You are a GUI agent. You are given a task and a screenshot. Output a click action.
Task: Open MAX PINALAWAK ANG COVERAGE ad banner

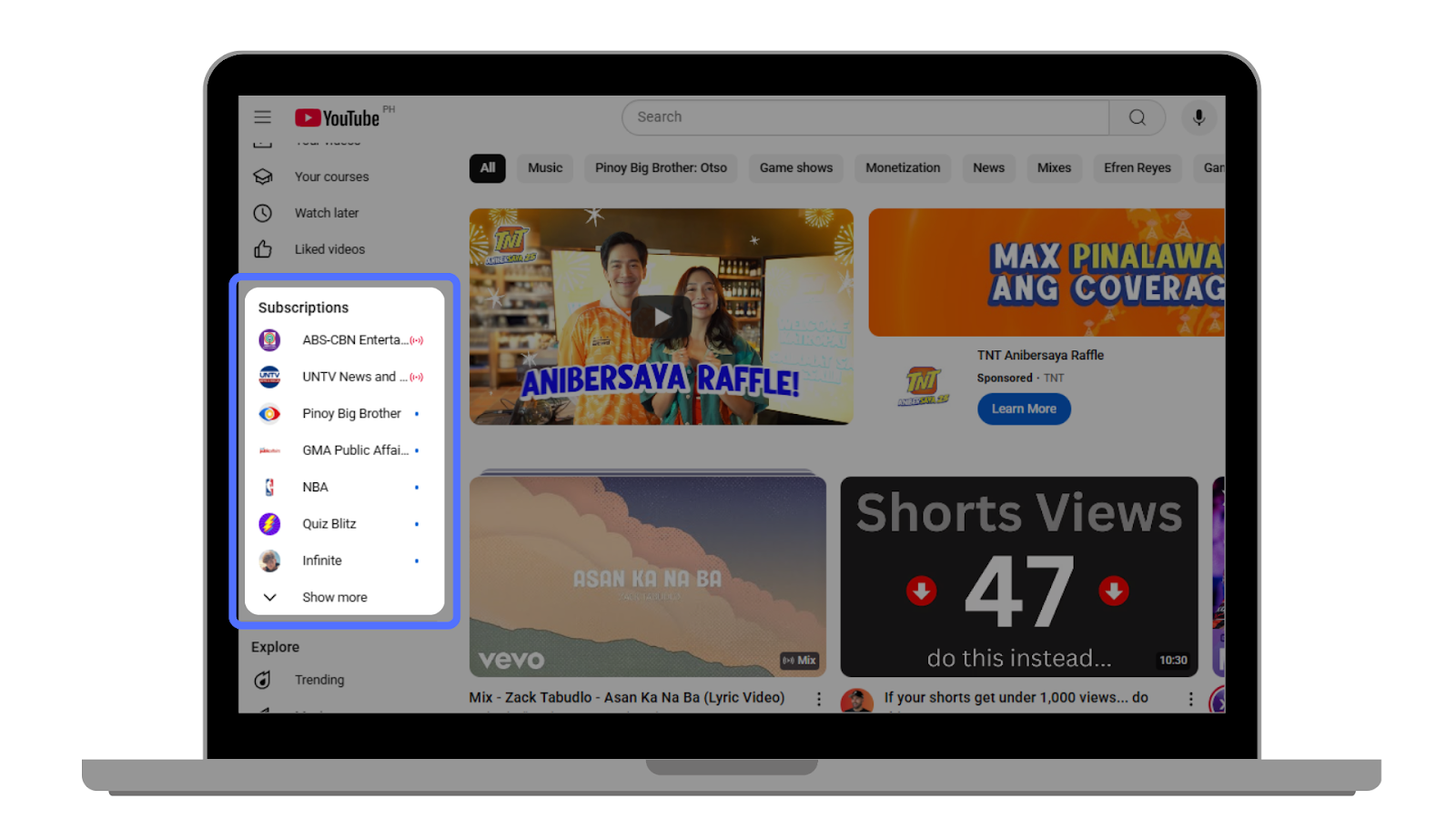[1046, 272]
